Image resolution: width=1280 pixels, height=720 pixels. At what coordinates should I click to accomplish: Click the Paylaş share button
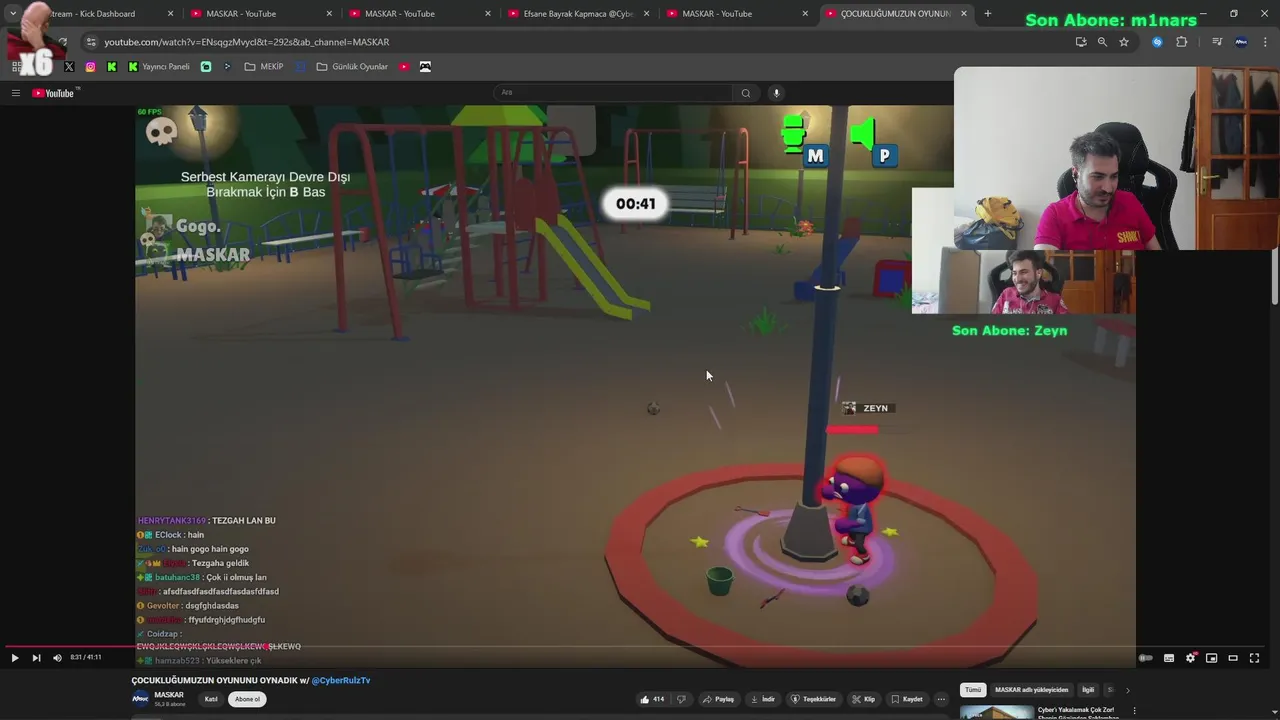pyautogui.click(x=718, y=699)
